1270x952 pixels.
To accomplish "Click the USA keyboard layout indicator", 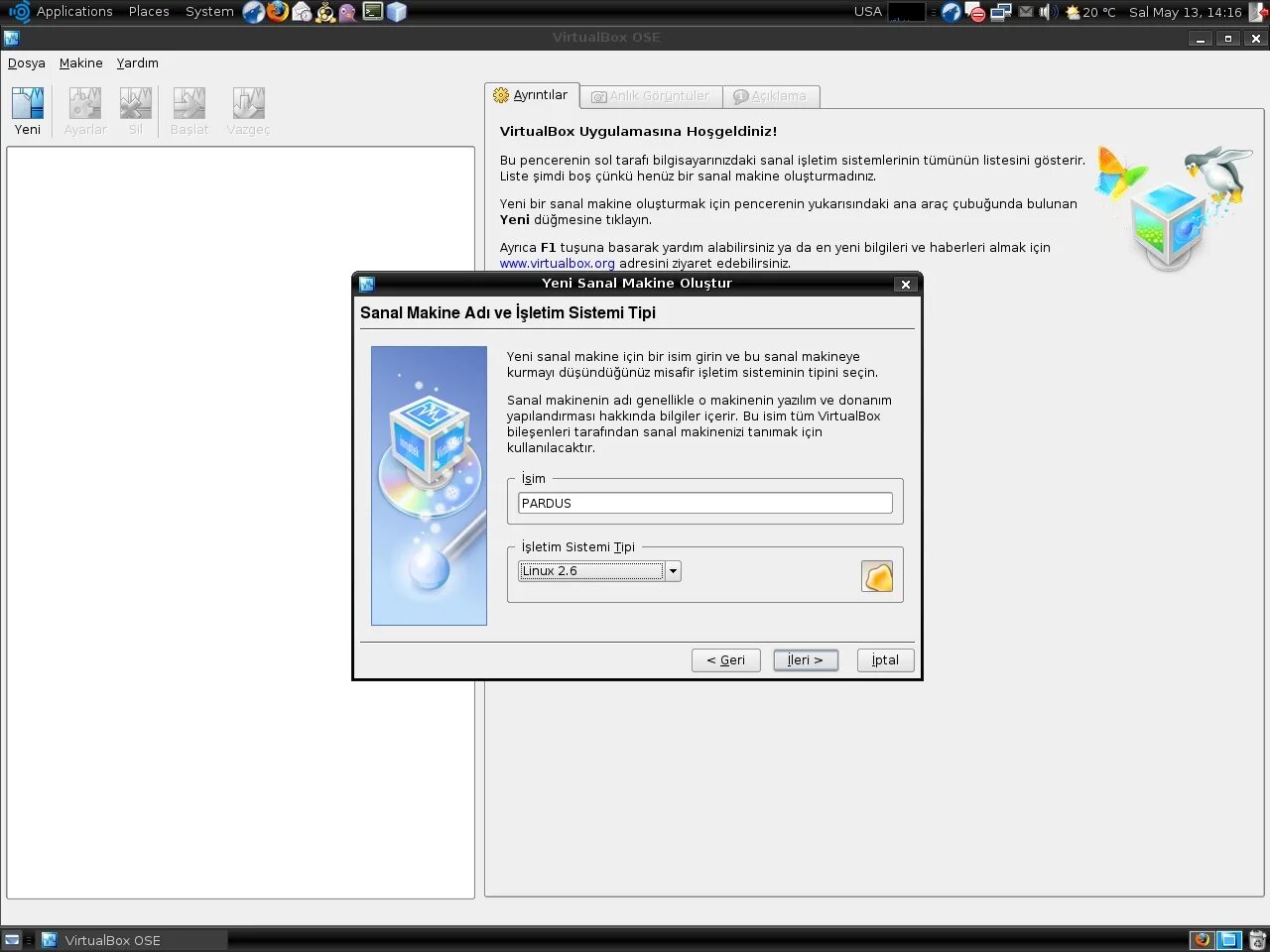I will point(868,12).
